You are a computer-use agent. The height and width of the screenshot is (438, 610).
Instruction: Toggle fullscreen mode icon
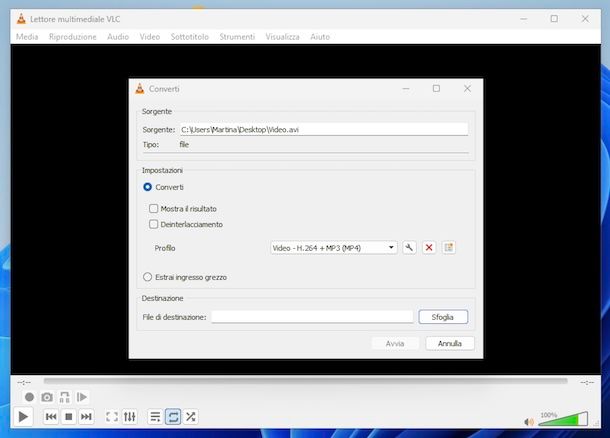click(112, 417)
